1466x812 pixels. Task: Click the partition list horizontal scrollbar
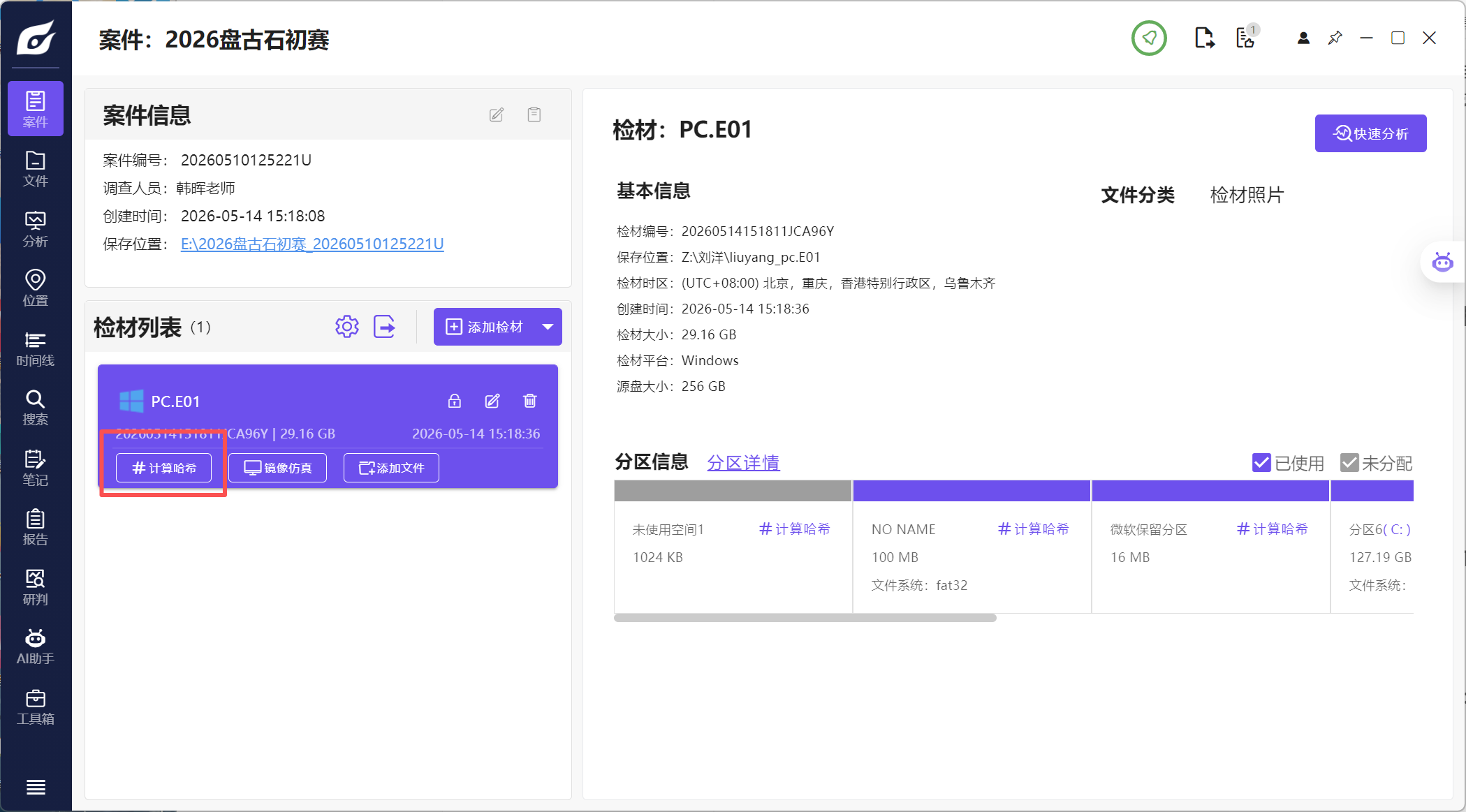click(x=805, y=618)
